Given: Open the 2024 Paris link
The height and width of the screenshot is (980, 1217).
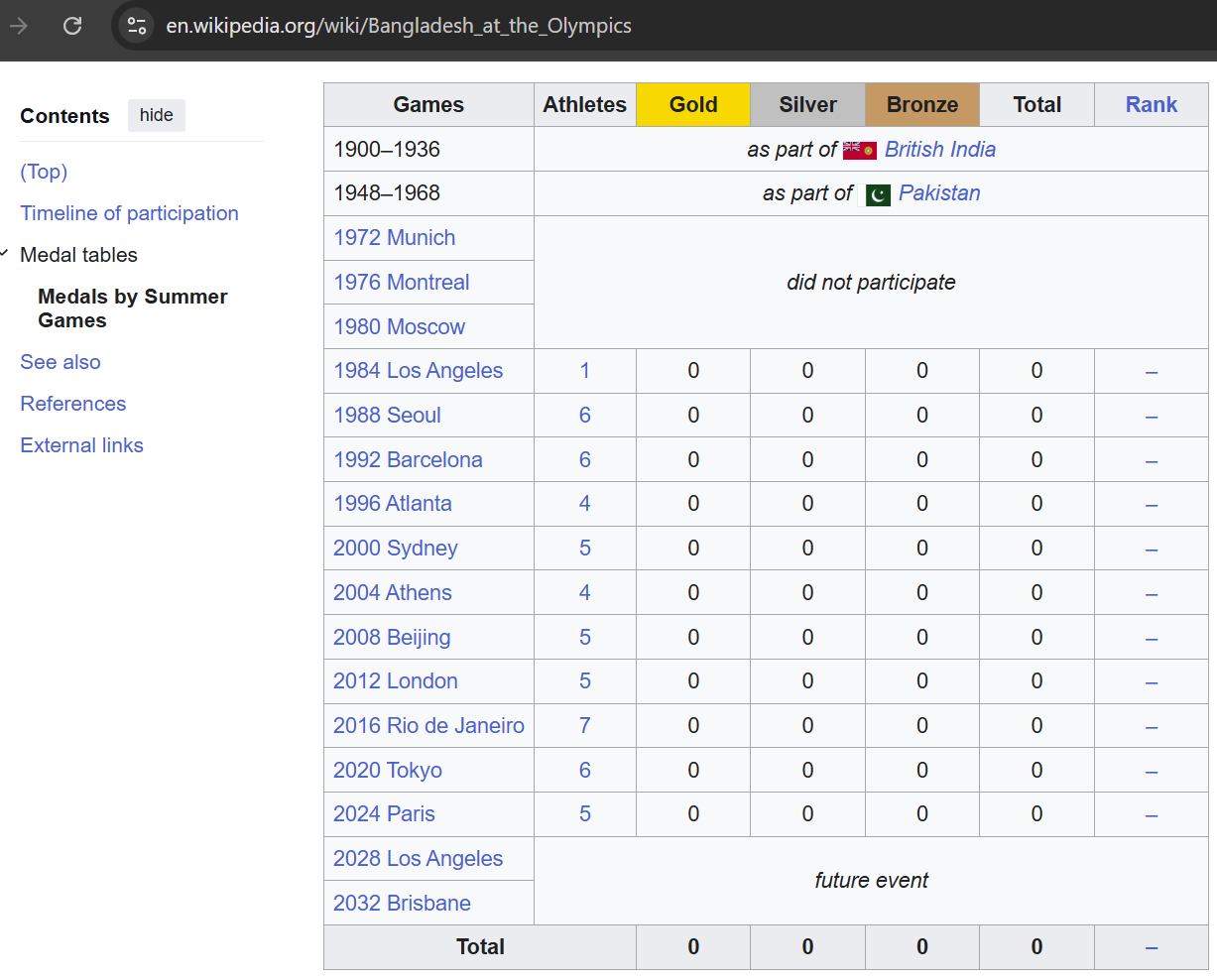Looking at the screenshot, I should point(384,813).
